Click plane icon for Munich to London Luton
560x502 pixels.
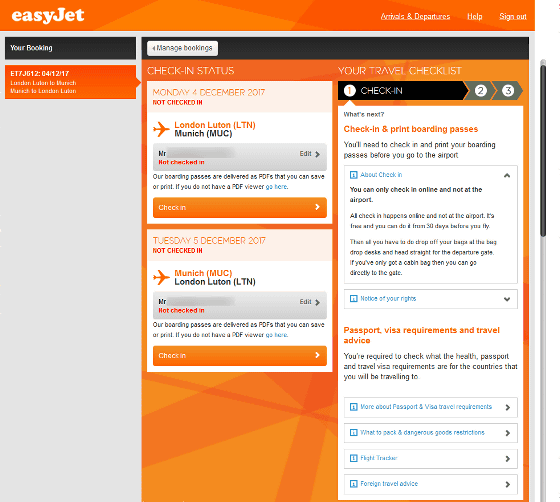161,277
